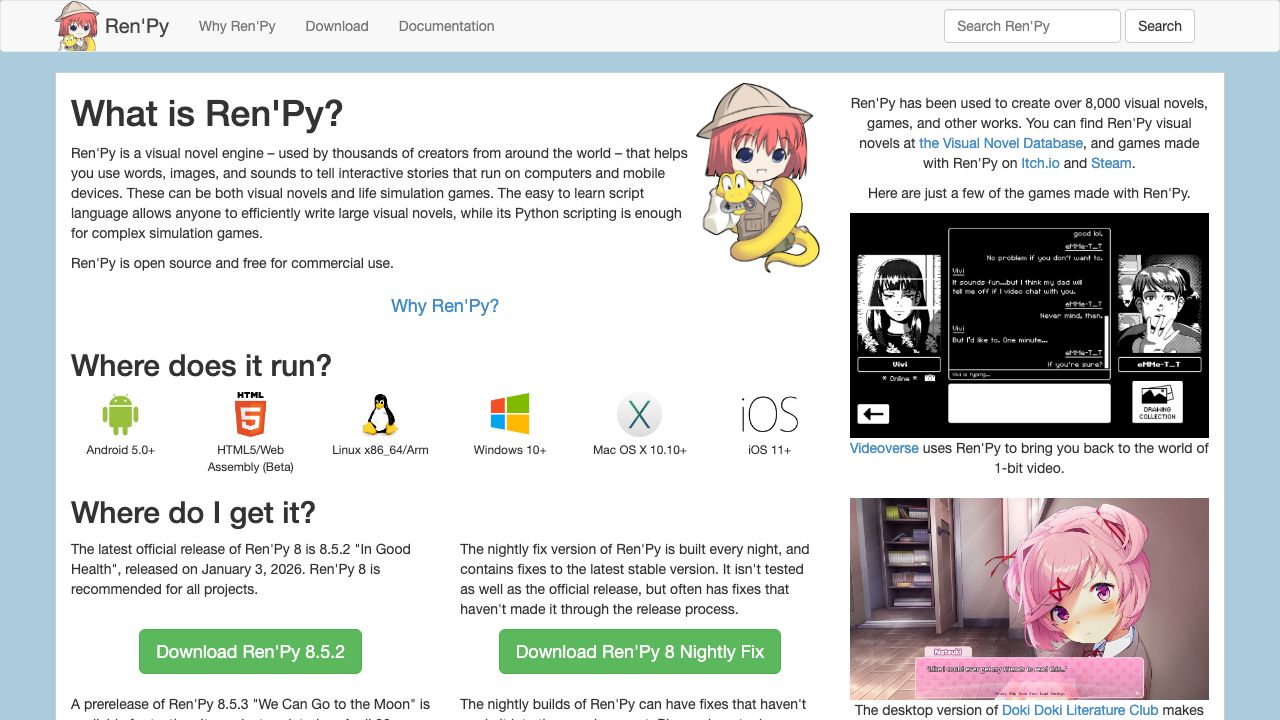Click the Ren'Py mascot logo in navbar
The height and width of the screenshot is (720, 1280).
tap(77, 26)
